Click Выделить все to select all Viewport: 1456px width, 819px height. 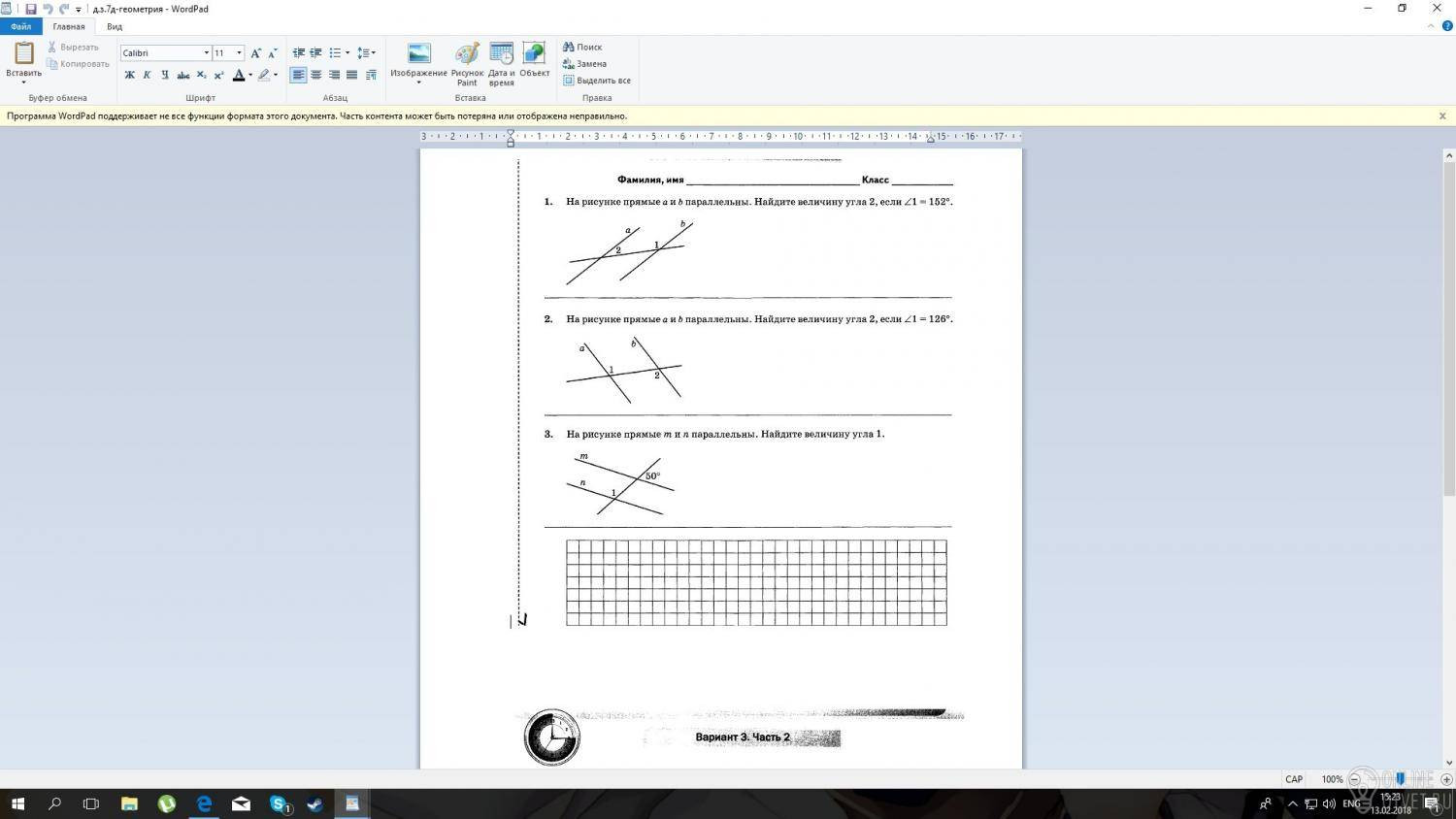click(x=597, y=81)
